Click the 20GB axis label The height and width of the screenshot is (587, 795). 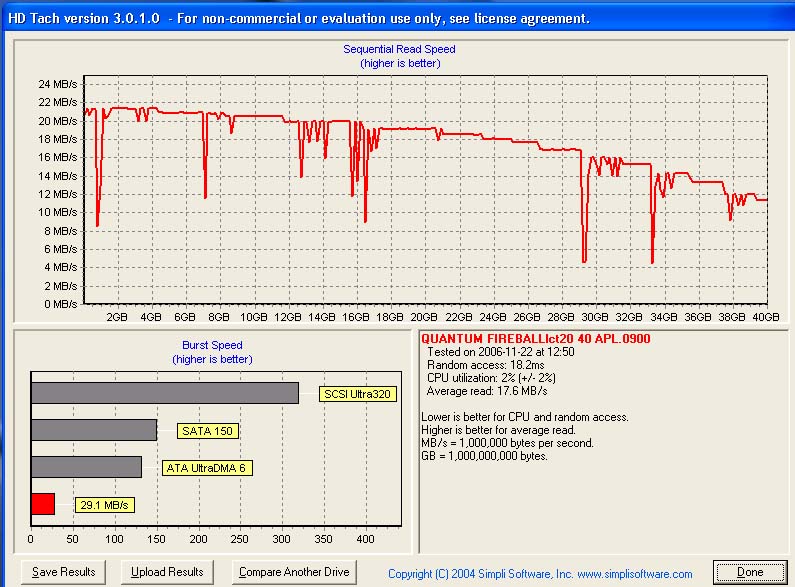424,317
